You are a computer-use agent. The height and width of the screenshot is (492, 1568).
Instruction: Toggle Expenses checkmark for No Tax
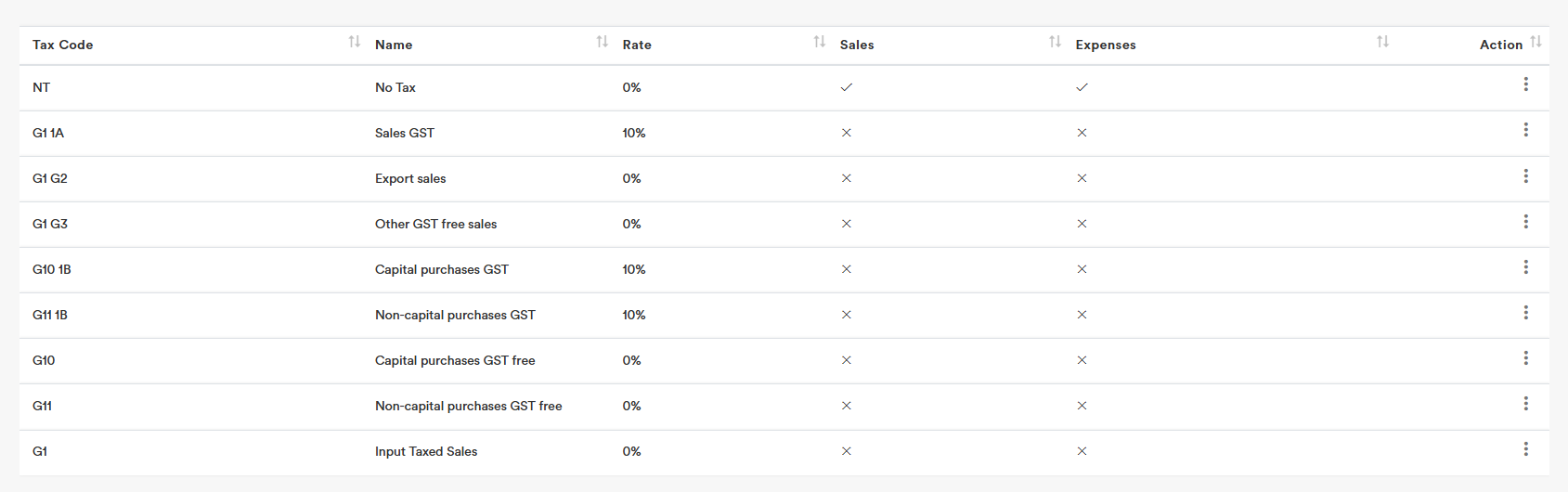(x=1082, y=87)
